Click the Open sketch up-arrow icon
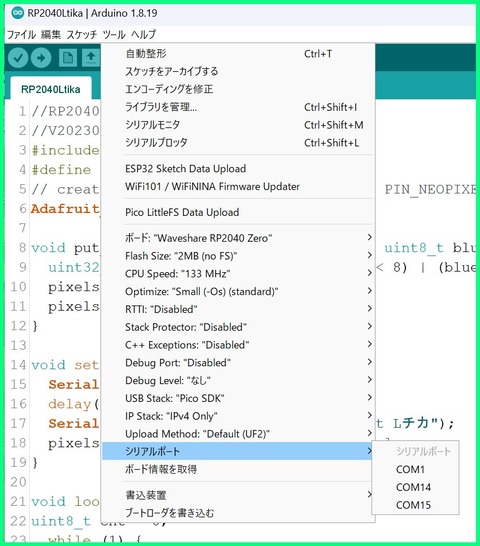This screenshot has height=546, width=480. point(91,58)
